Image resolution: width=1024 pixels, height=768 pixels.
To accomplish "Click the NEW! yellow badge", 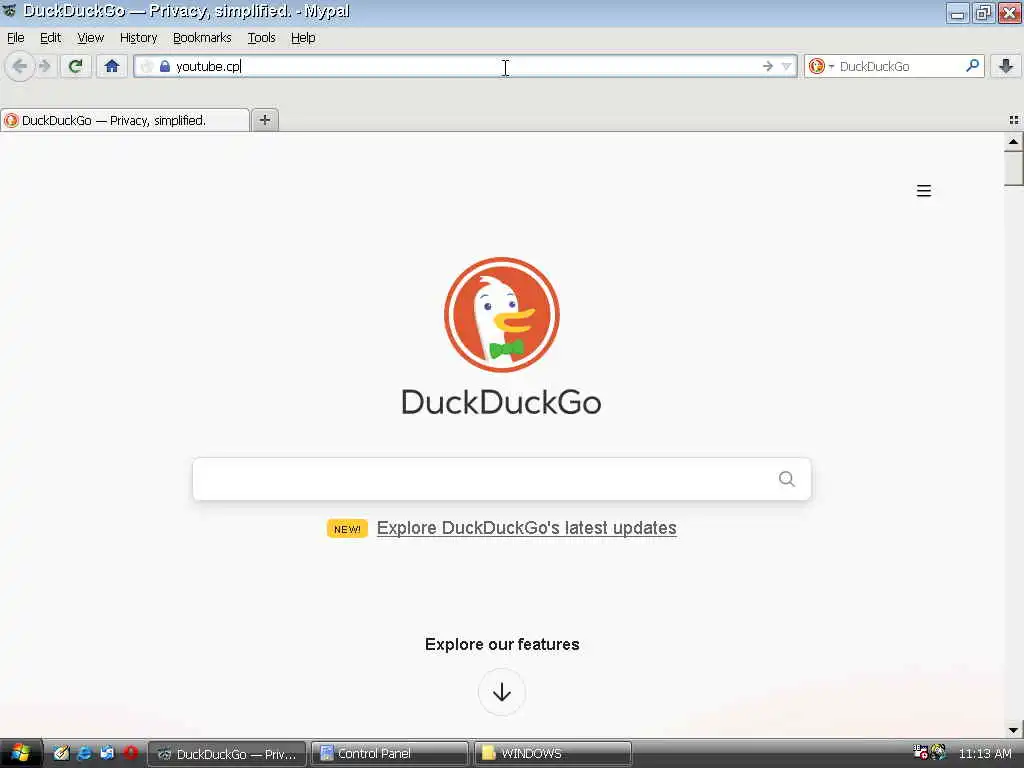I will tap(347, 528).
